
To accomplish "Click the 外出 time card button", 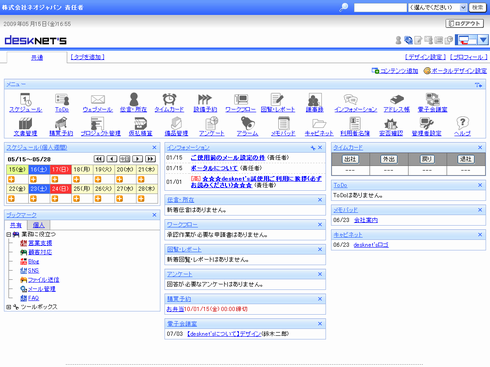I will (388, 159).
